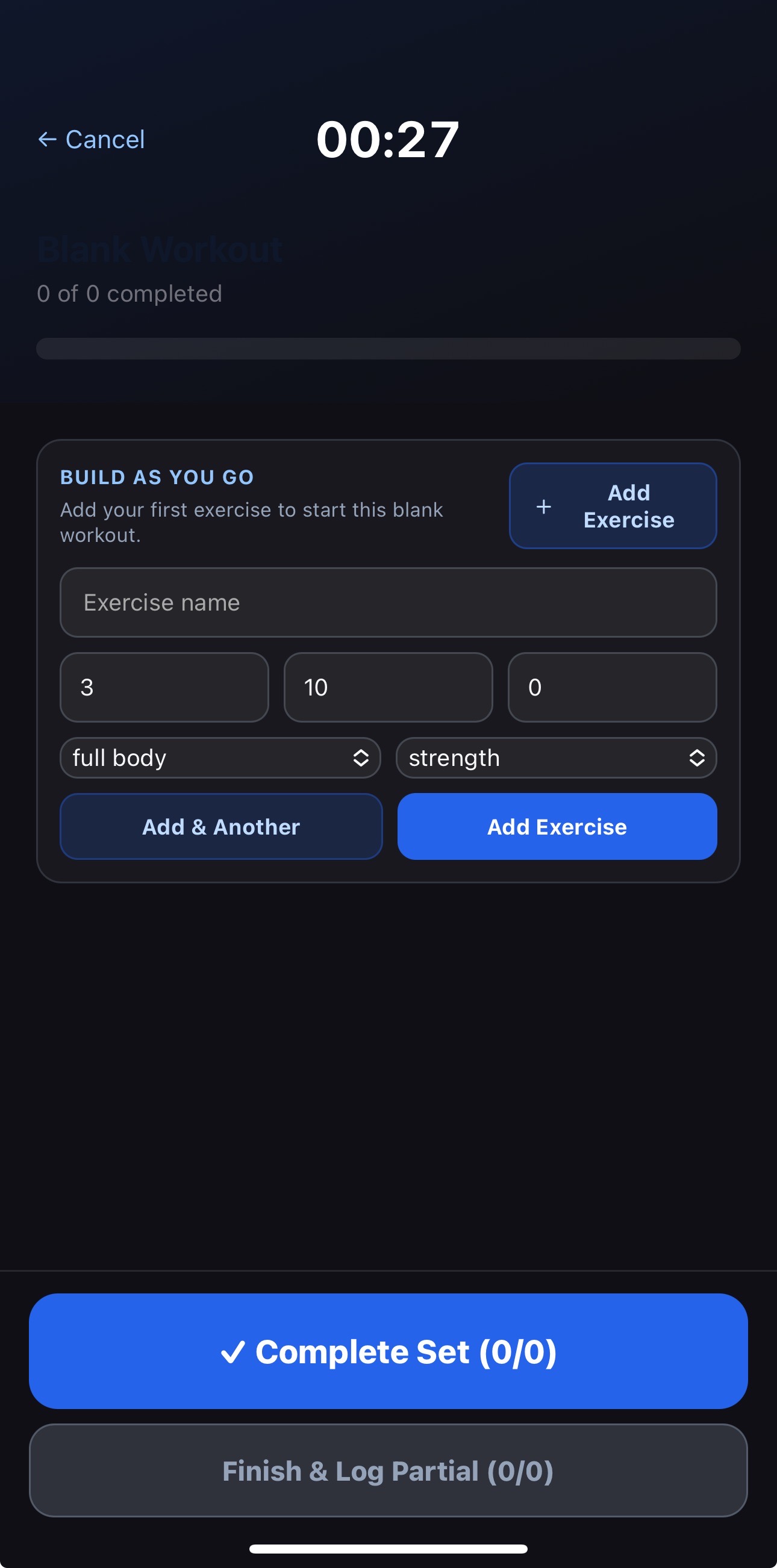777x1568 pixels.
Task: Choose Finish & Log Partial (0/0)
Action: (388, 1471)
